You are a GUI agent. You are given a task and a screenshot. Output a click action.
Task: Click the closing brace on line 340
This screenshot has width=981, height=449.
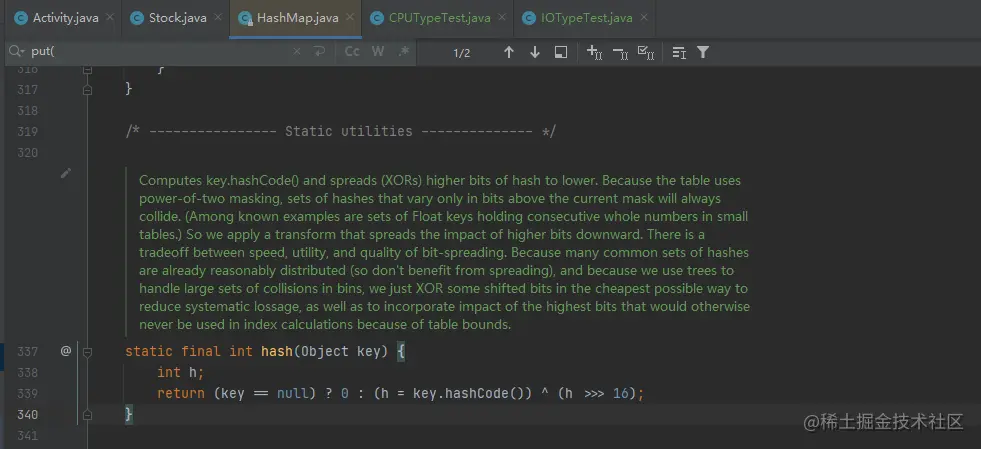click(129, 414)
